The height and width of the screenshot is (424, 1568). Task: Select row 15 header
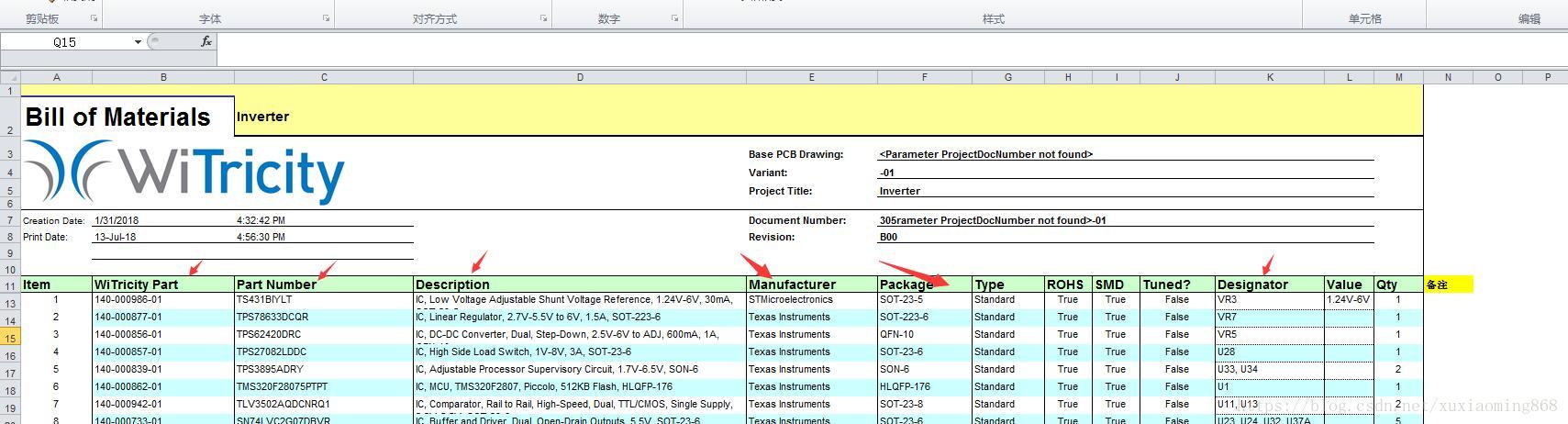point(10,339)
